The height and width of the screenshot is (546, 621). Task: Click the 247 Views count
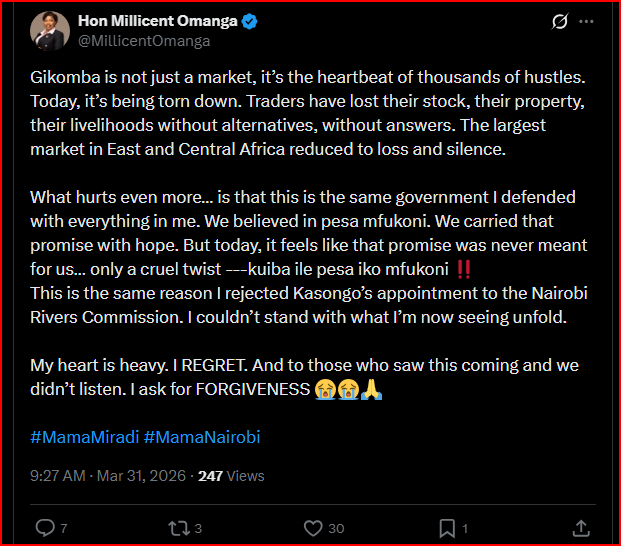click(230, 476)
